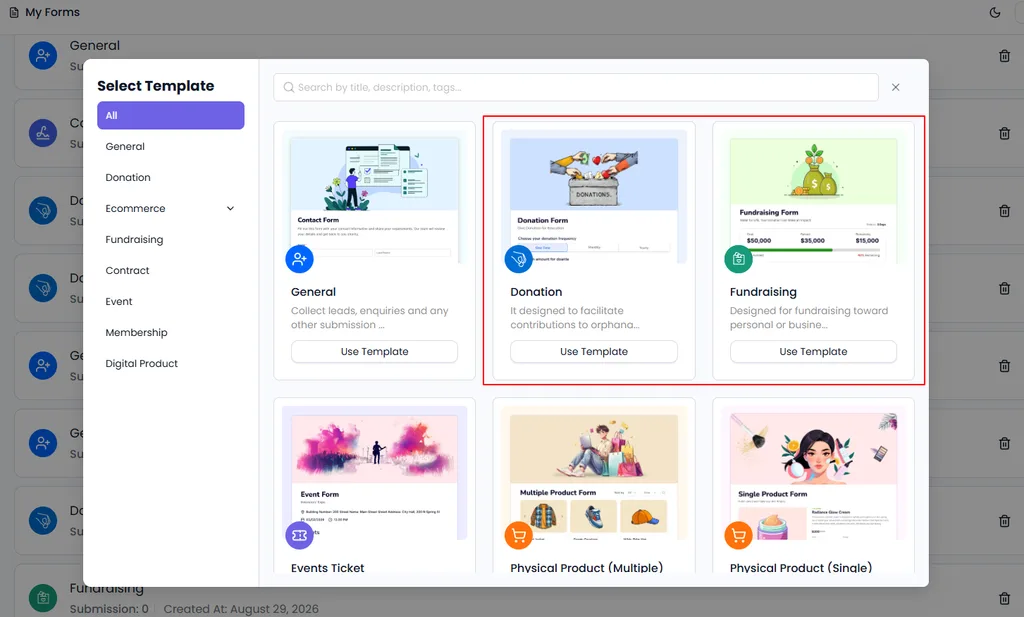Viewport: 1024px width, 617px height.
Task: Click sixth background form's user-plus avatar icon
Action: (43, 443)
